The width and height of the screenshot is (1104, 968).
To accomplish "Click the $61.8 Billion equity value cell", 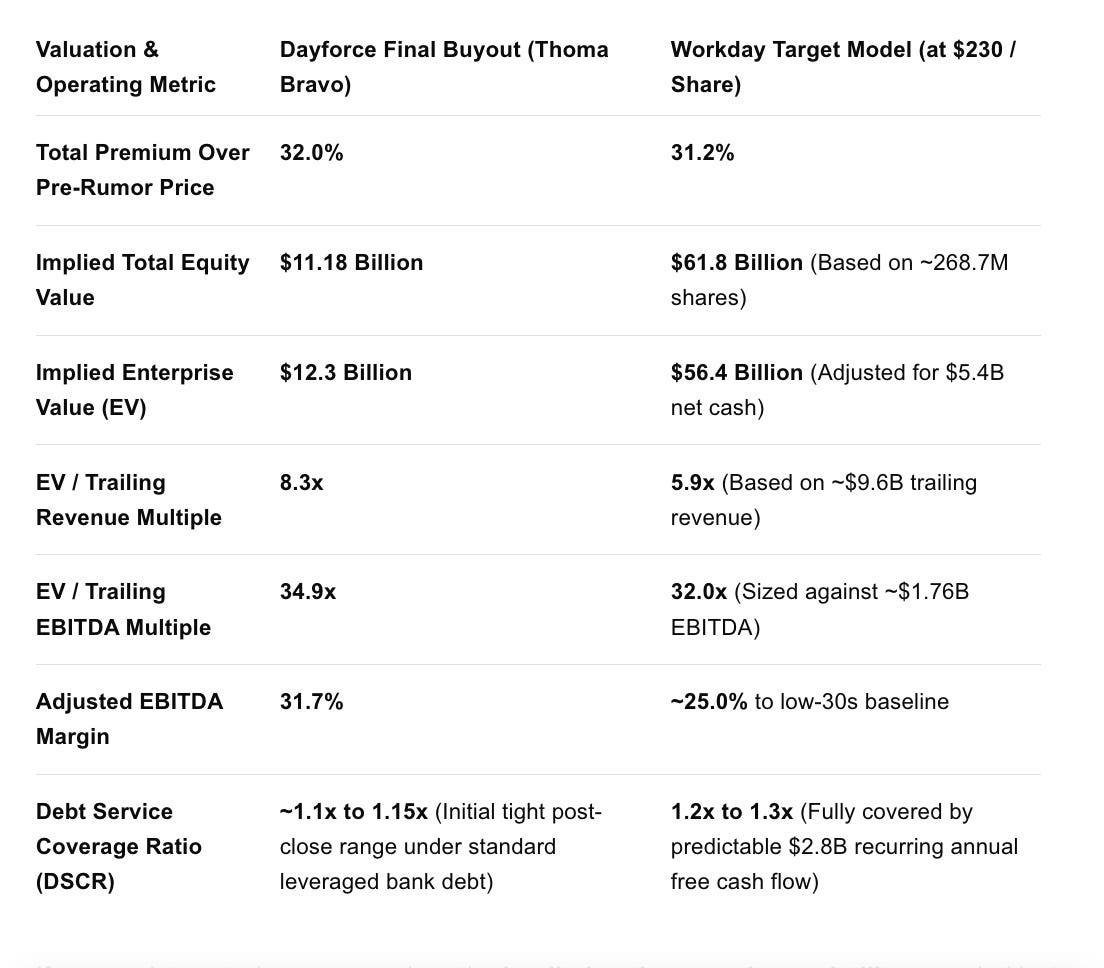I will [x=839, y=279].
